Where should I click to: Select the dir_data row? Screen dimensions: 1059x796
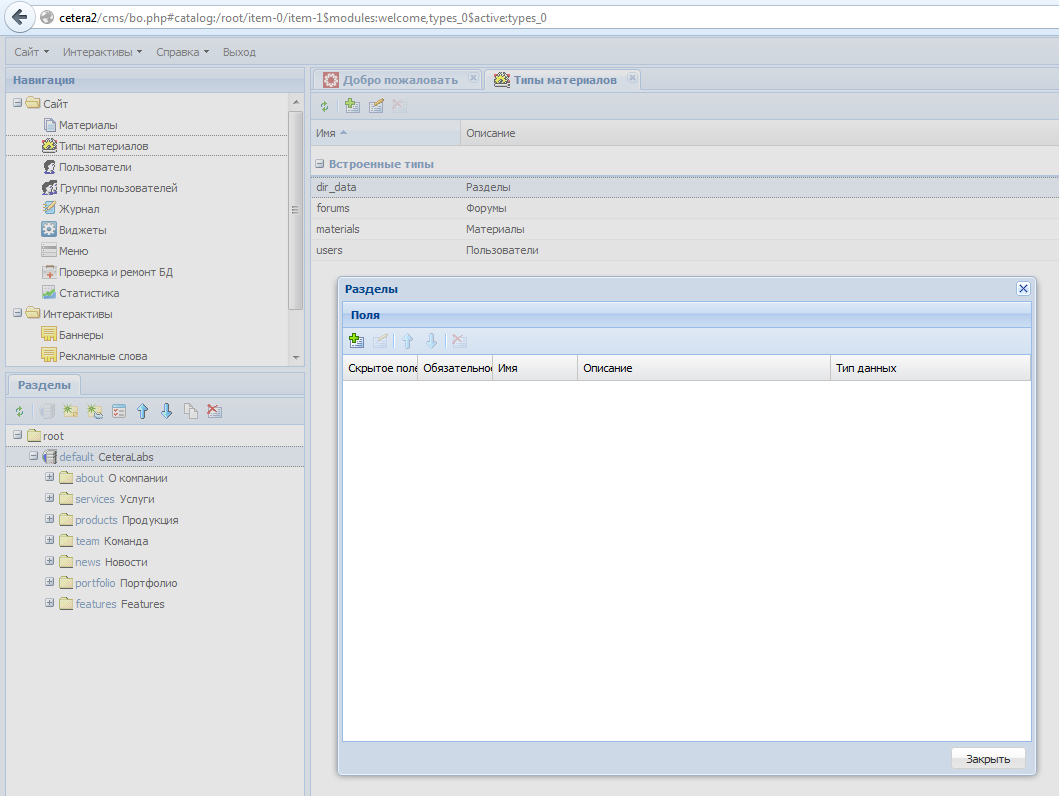click(685, 187)
